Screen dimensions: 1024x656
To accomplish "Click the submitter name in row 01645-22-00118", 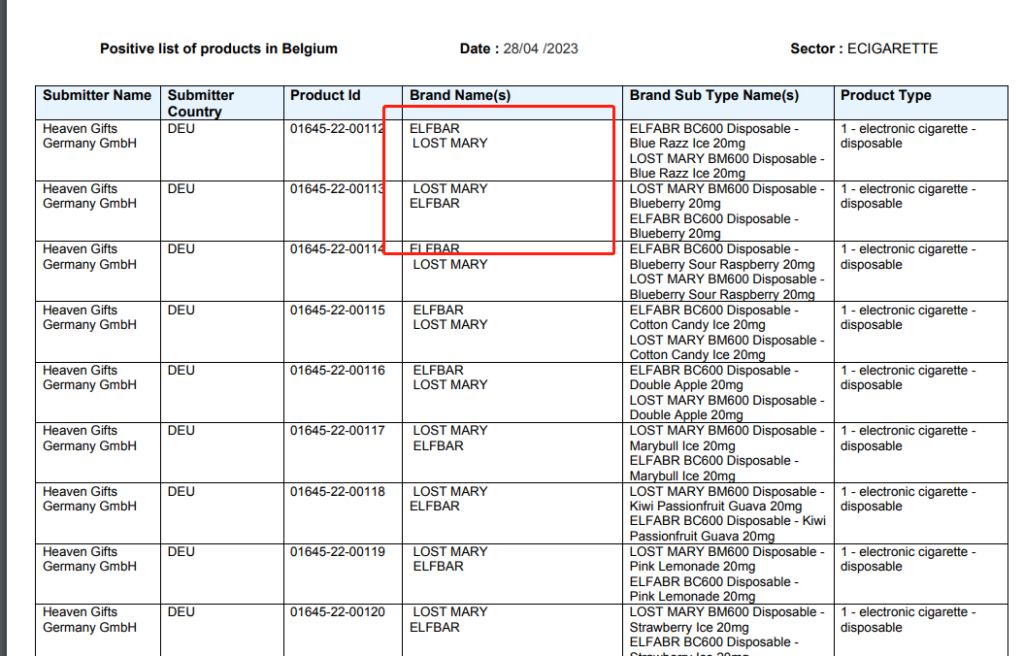I will [x=90, y=499].
